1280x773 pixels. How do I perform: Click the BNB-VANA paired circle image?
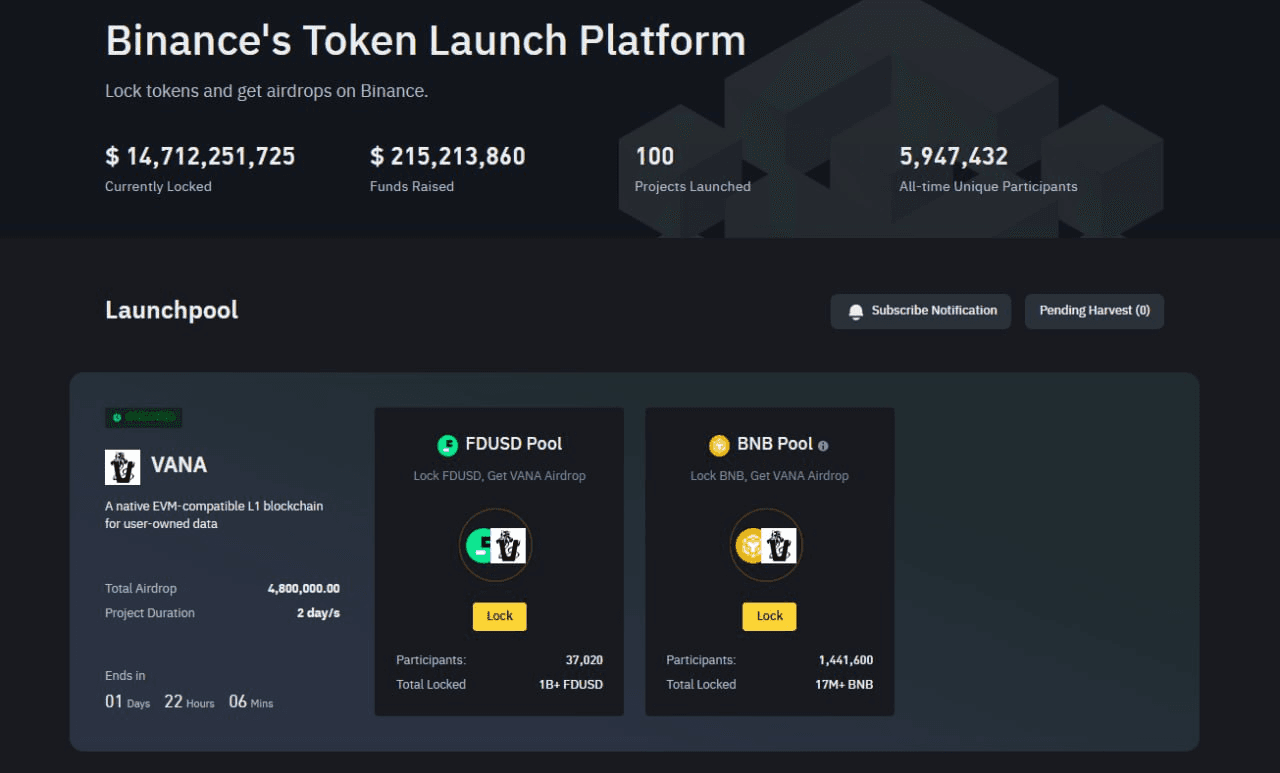(766, 546)
